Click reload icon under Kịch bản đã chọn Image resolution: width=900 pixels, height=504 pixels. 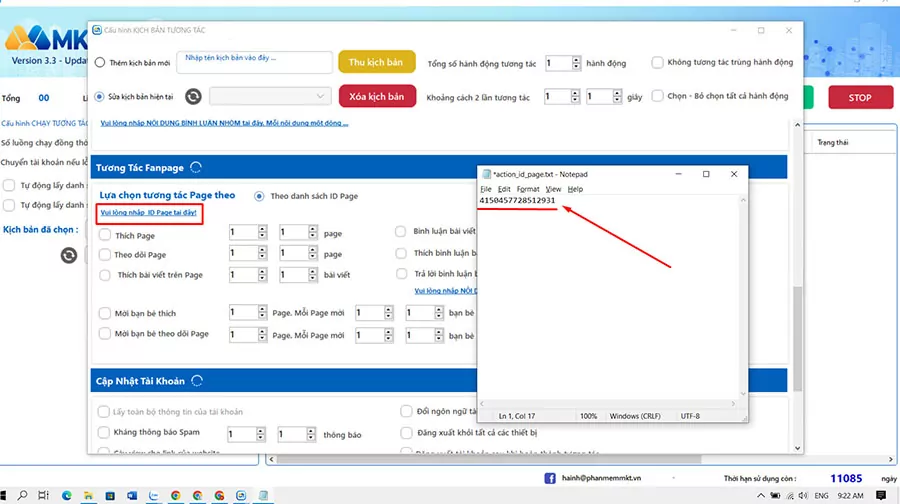(68, 256)
